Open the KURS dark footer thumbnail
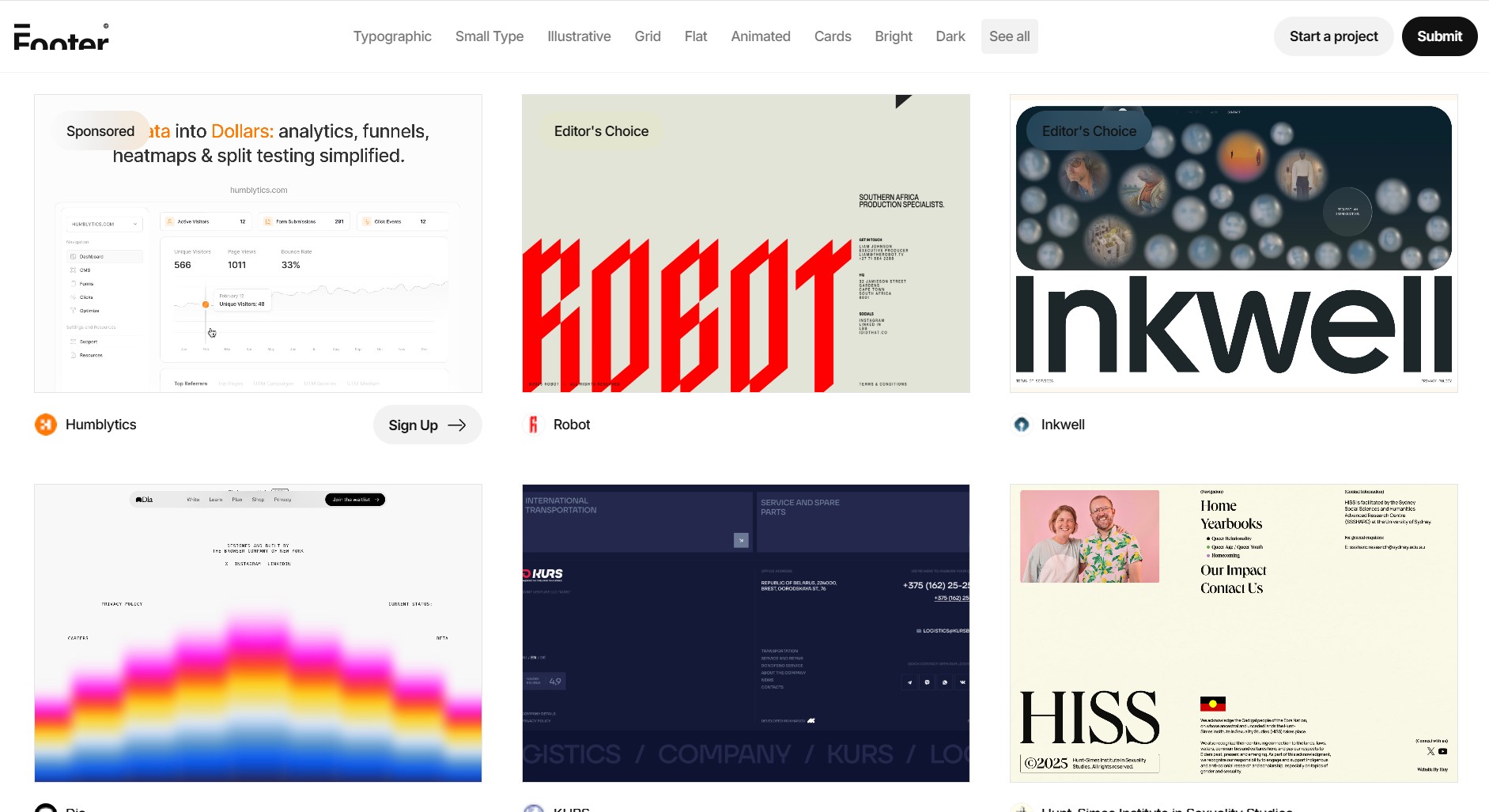 coord(746,633)
